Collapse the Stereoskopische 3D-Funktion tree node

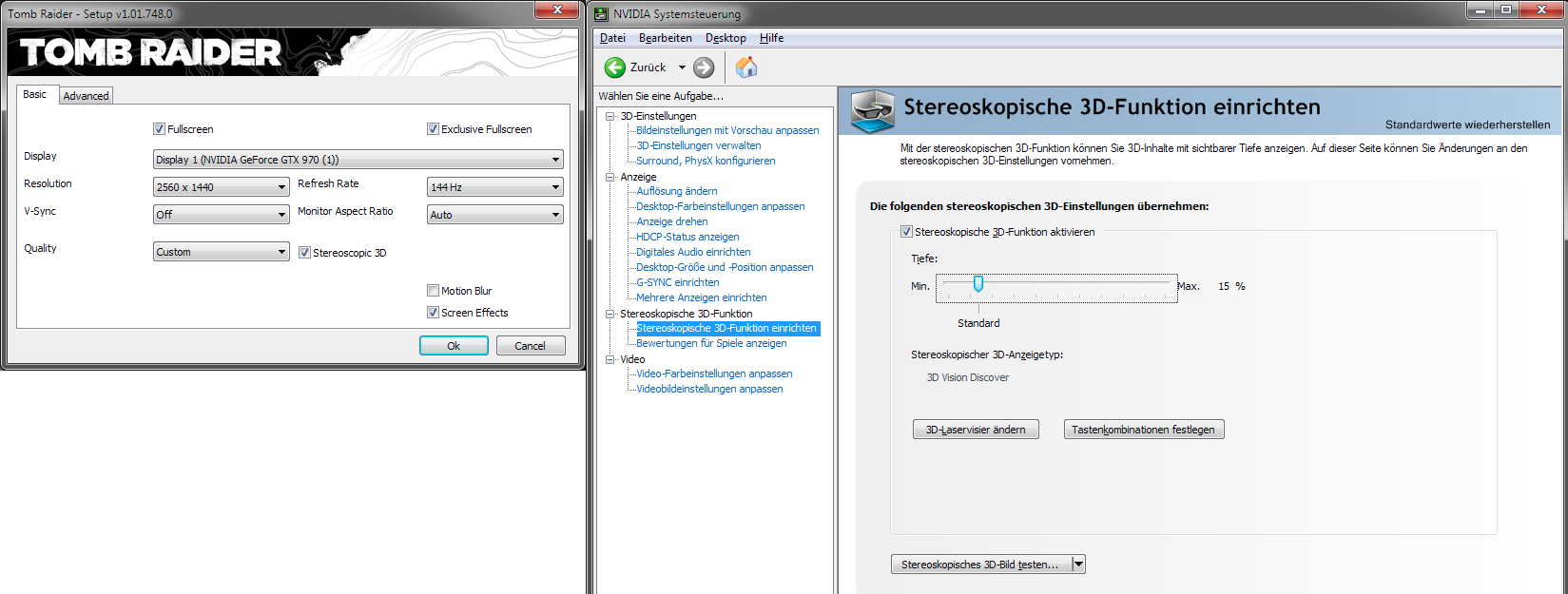pyautogui.click(x=610, y=314)
